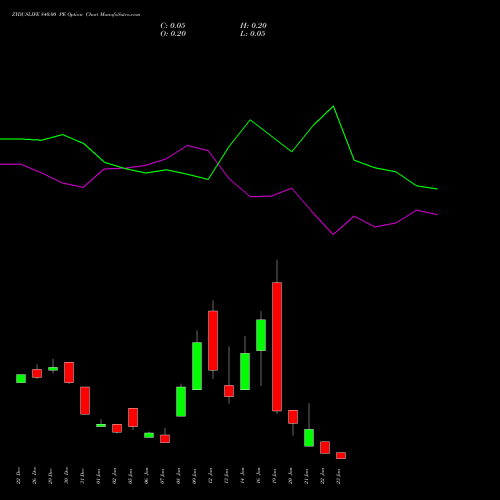Click the red candlestick for 20 Jan
500x500 pixels.
(x=293, y=417)
